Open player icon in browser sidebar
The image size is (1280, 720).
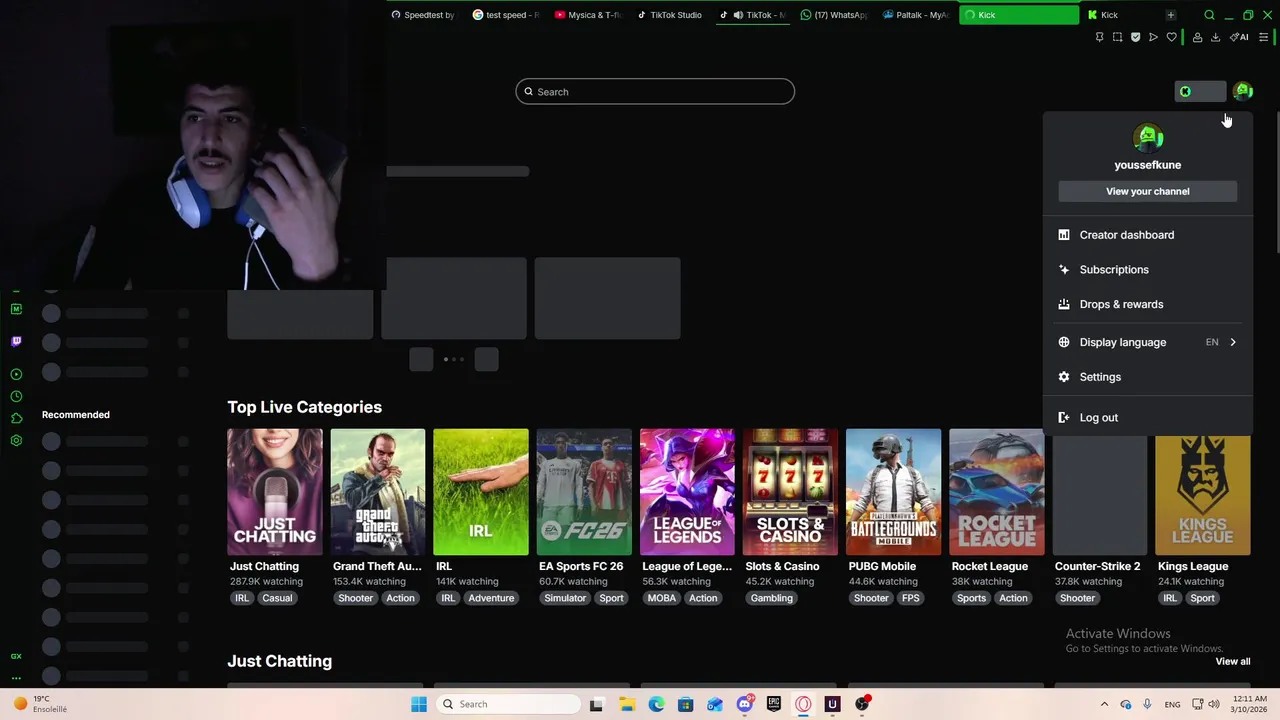tap(16, 374)
